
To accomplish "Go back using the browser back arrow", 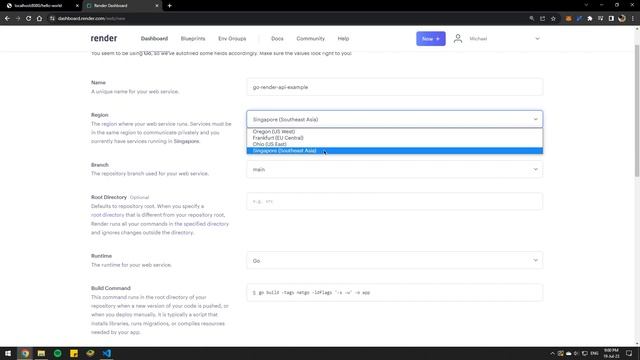I will tap(7, 18).
